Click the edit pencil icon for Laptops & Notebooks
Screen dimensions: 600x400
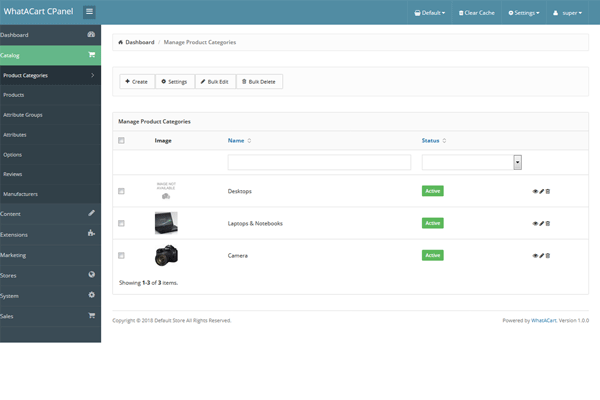coord(542,223)
